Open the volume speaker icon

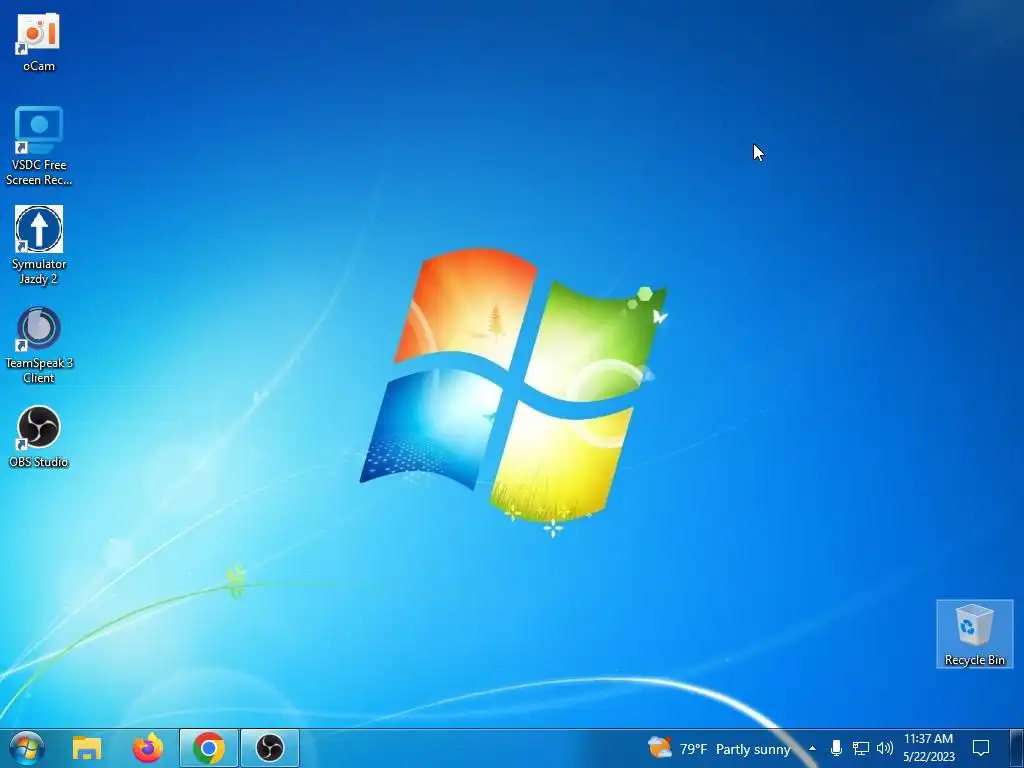885,748
